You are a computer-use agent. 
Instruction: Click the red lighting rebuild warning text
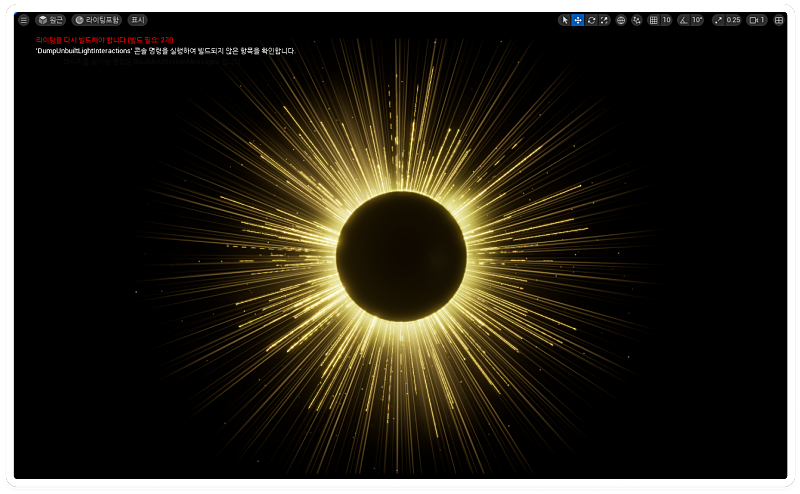(x=105, y=40)
